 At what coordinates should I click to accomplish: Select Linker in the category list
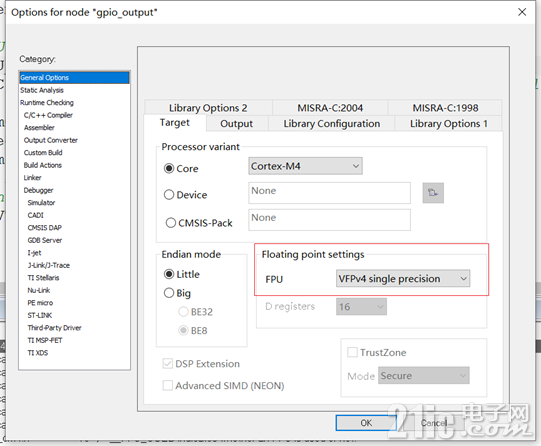coord(32,178)
